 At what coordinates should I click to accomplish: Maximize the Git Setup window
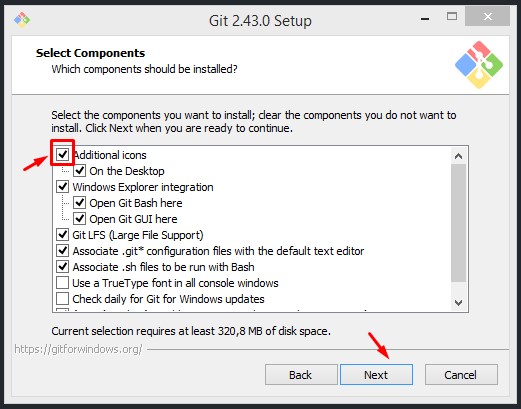click(x=452, y=16)
